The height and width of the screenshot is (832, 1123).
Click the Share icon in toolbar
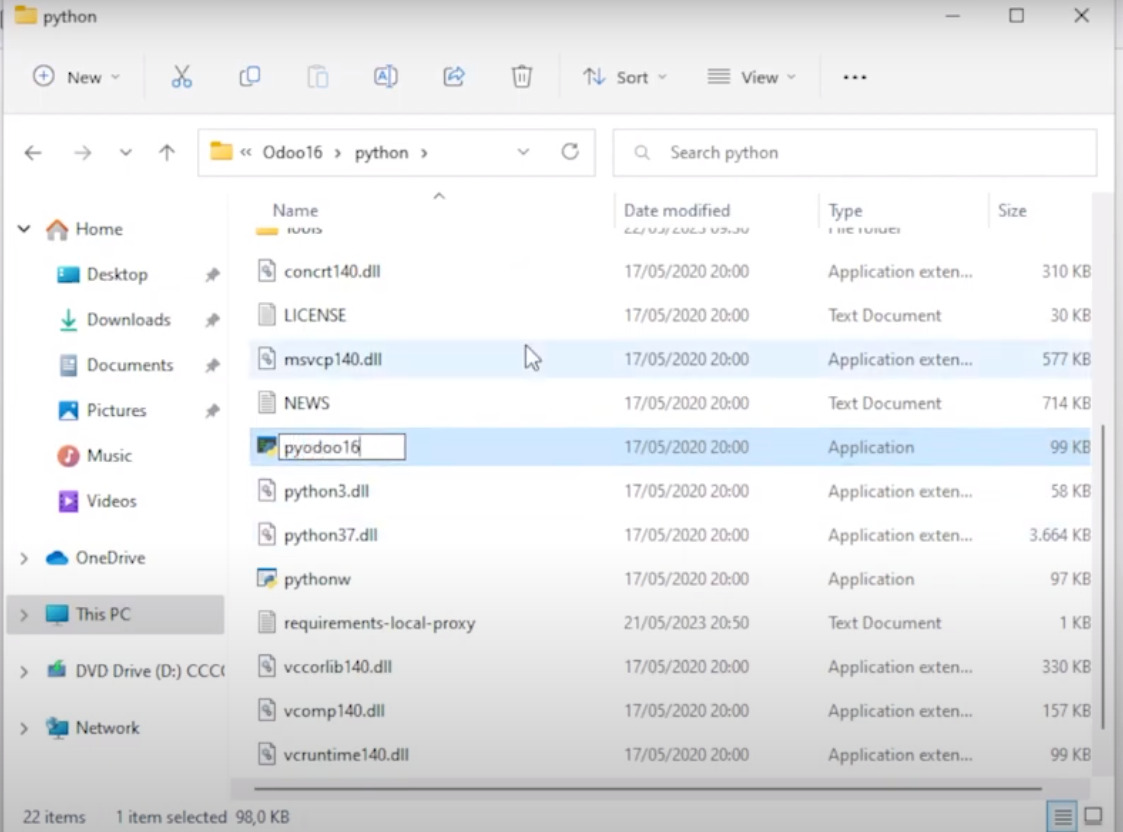(454, 77)
